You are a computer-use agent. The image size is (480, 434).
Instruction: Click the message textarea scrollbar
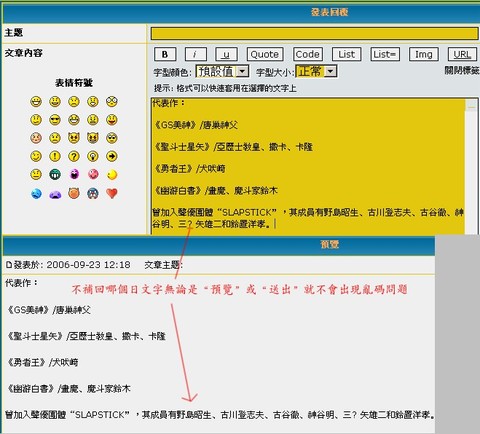pos(472,167)
